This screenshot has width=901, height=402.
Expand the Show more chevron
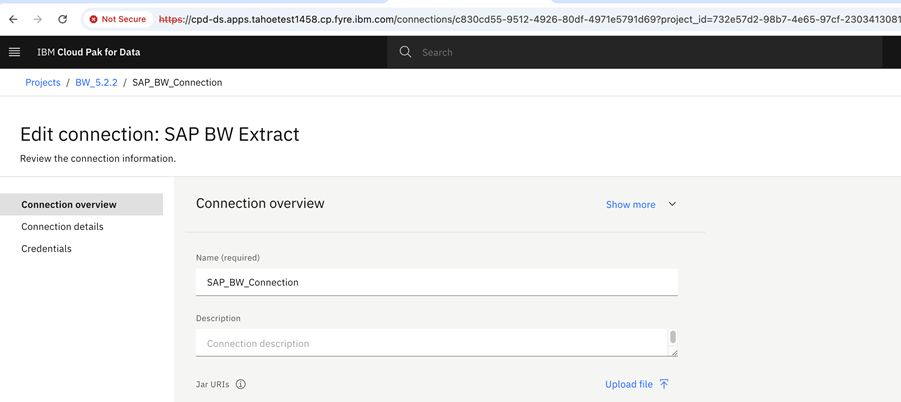click(x=672, y=204)
